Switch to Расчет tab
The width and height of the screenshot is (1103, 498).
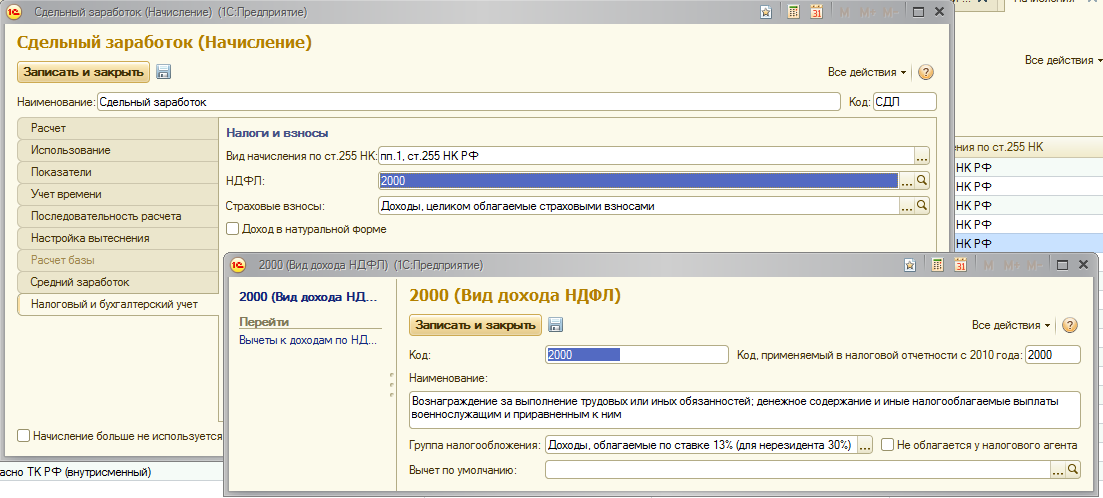117,129
